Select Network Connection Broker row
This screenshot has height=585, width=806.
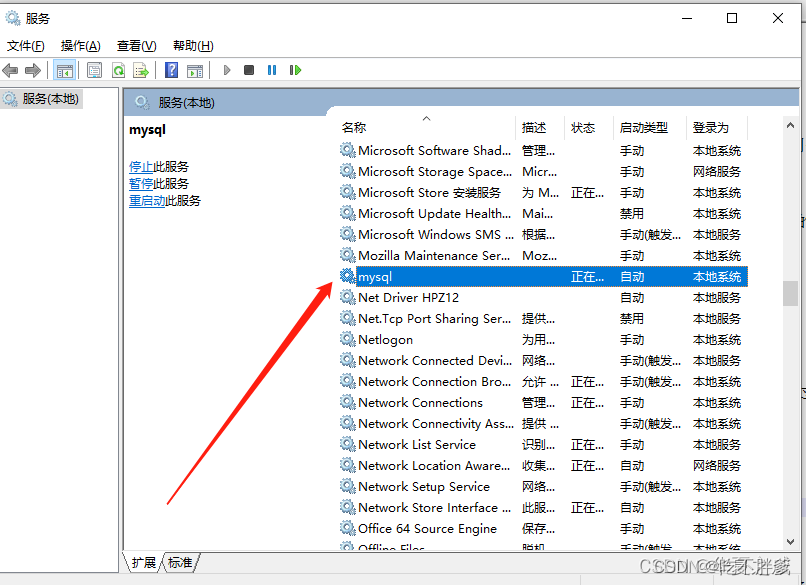click(x=543, y=381)
